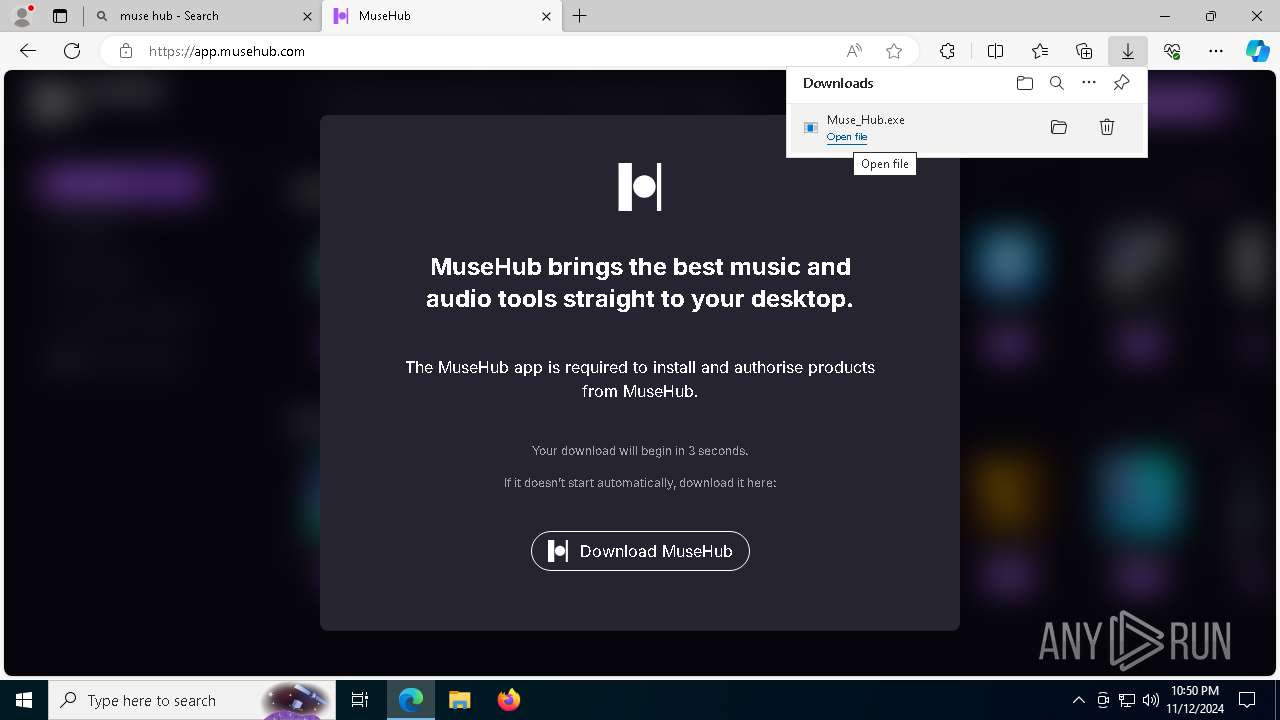
Task: Go back to the previous page
Action: click(x=28, y=51)
